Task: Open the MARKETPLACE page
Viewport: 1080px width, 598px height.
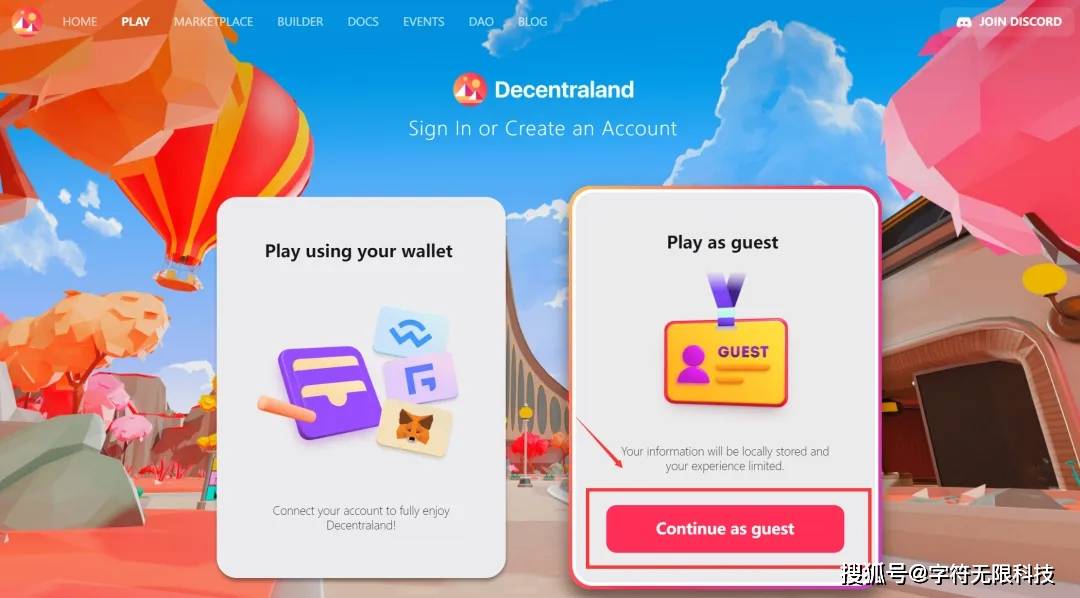Action: click(214, 21)
